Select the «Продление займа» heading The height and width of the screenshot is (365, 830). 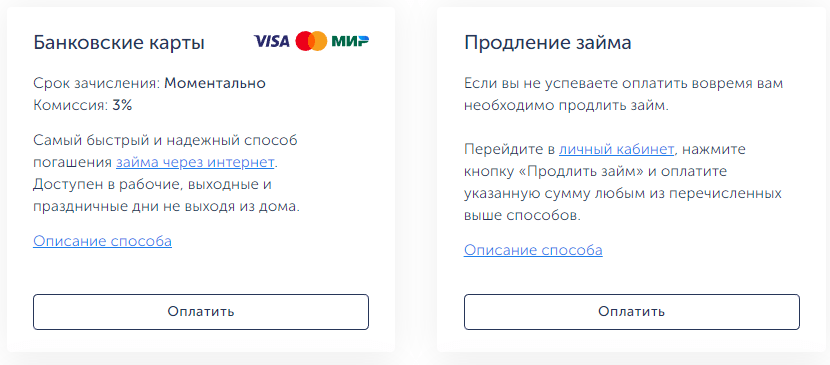coord(548,43)
